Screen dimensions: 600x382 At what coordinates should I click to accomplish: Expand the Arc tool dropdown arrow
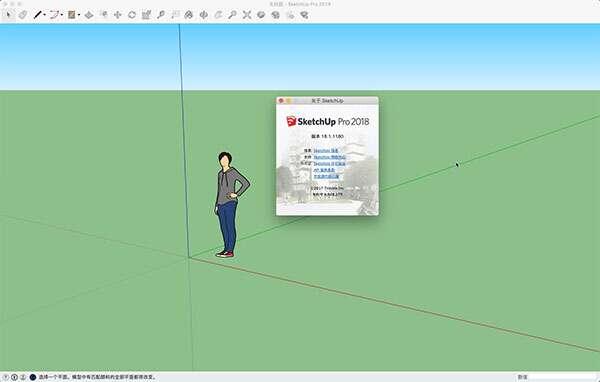tap(62, 15)
